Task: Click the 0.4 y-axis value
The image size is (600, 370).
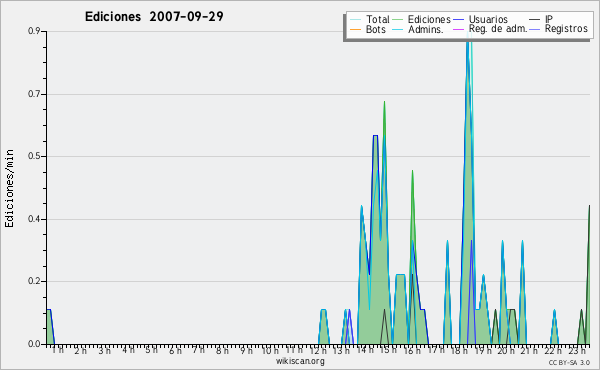Action: pyautogui.click(x=34, y=219)
